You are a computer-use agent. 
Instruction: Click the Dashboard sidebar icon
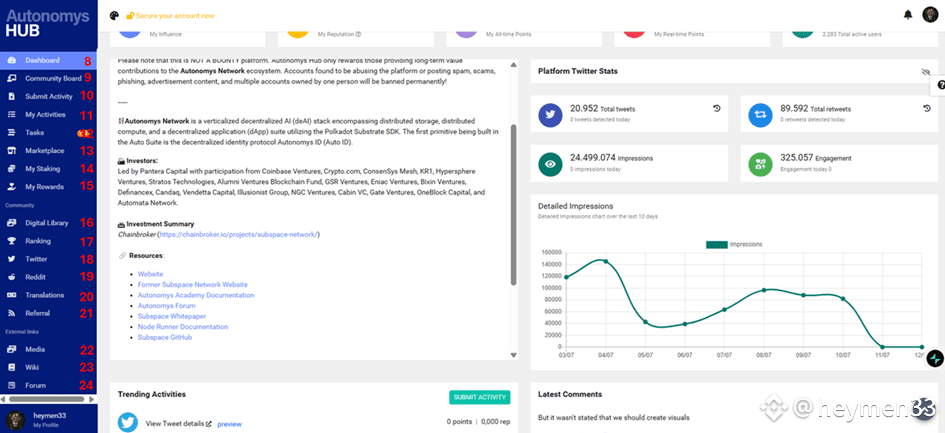tap(11, 60)
